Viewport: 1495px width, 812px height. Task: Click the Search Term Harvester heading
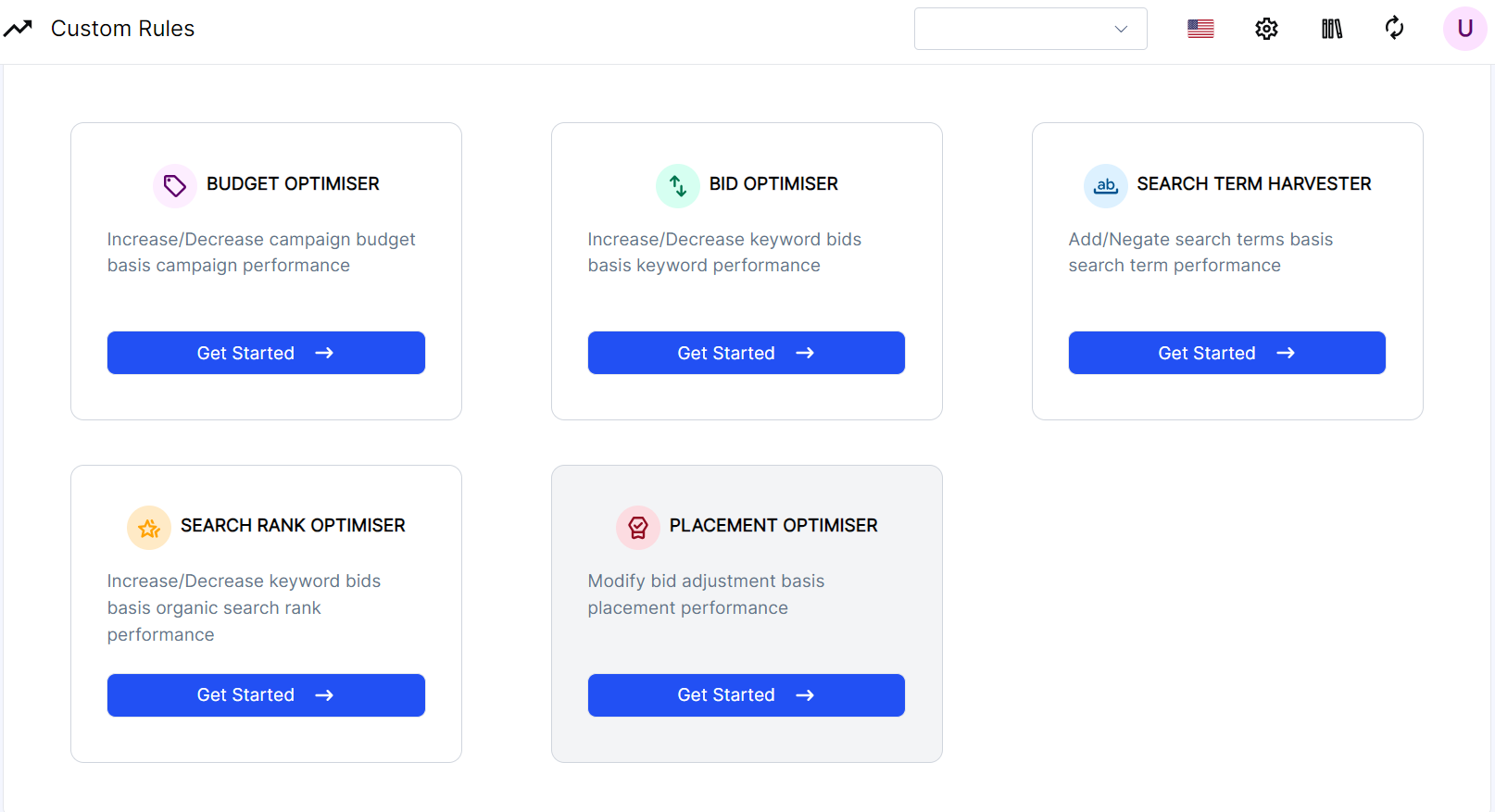[1253, 184]
